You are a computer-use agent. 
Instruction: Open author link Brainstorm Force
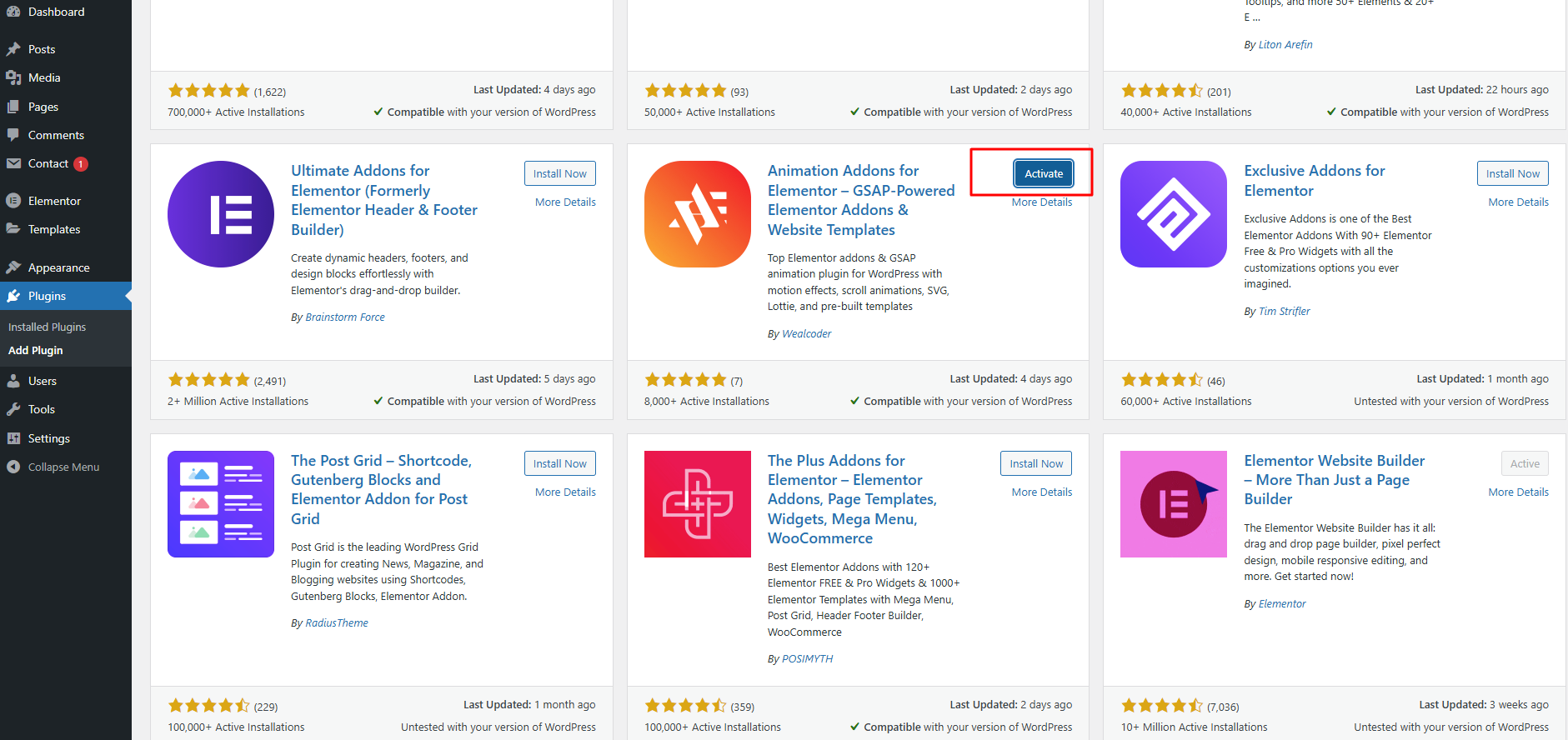[x=345, y=317]
